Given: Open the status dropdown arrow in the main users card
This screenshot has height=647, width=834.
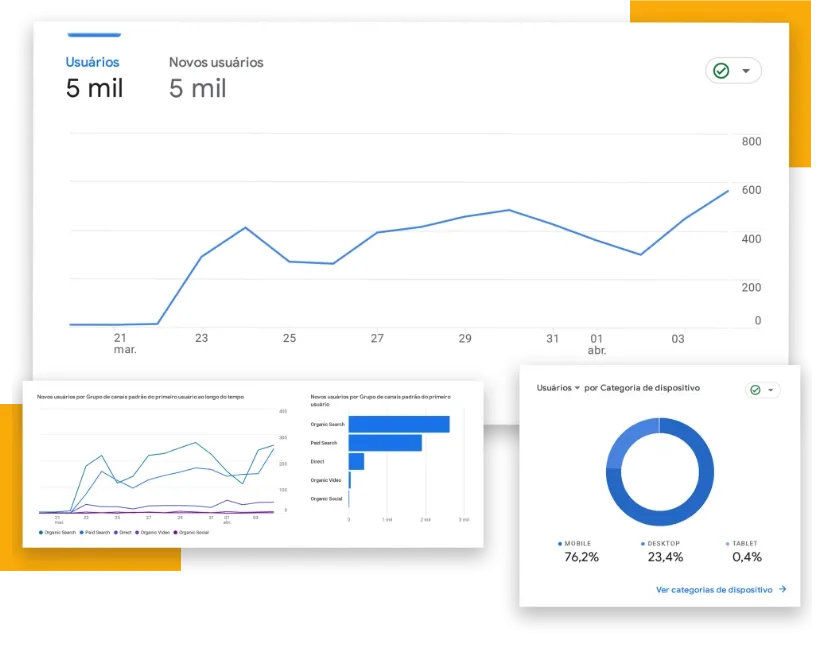Looking at the screenshot, I should [x=746, y=71].
